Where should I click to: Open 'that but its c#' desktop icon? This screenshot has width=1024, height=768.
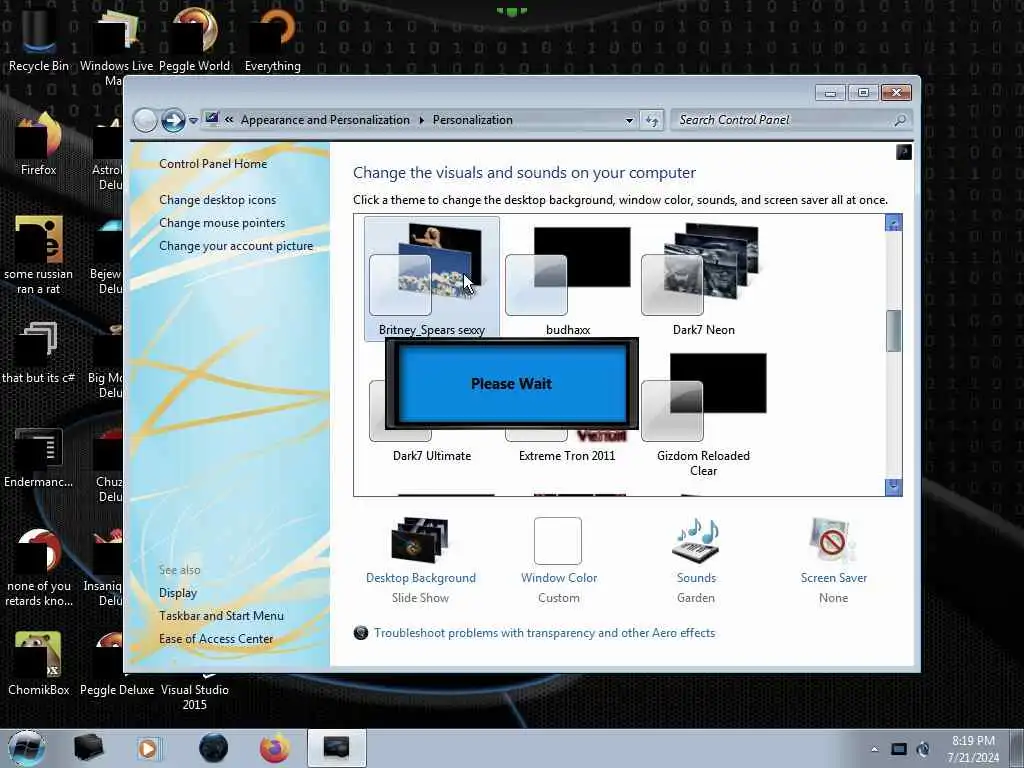pyautogui.click(x=39, y=353)
